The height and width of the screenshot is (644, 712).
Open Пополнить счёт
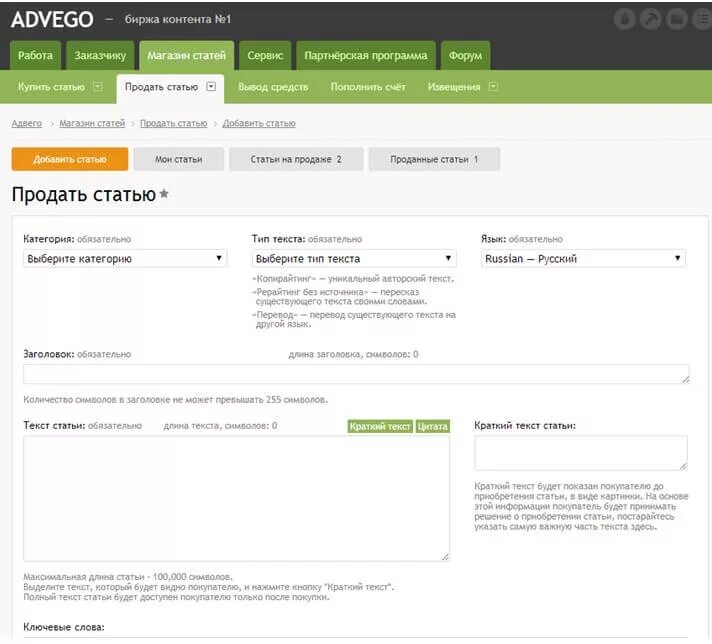tap(368, 87)
